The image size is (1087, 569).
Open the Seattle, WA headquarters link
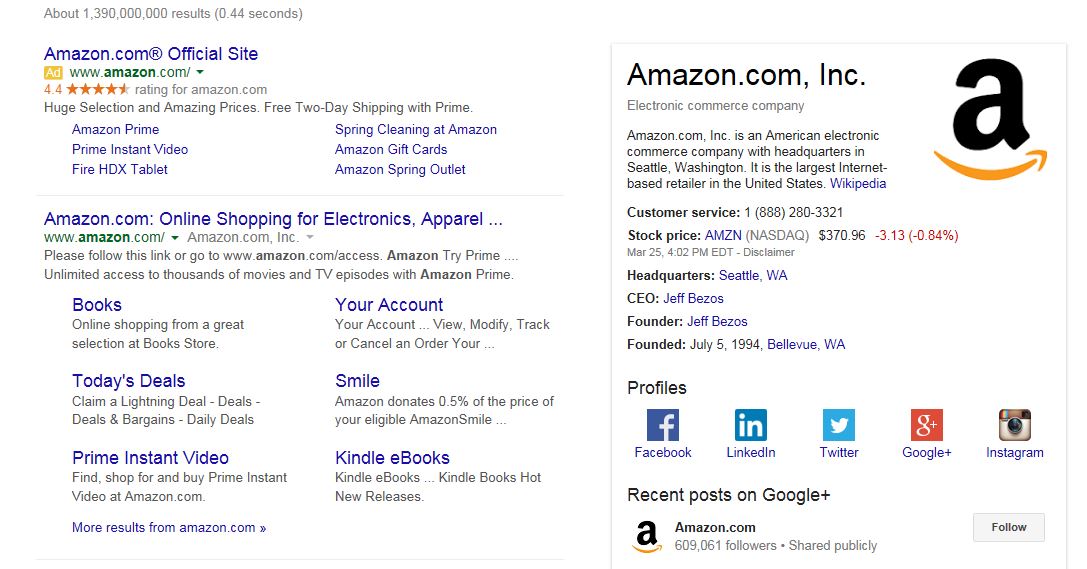coord(753,276)
